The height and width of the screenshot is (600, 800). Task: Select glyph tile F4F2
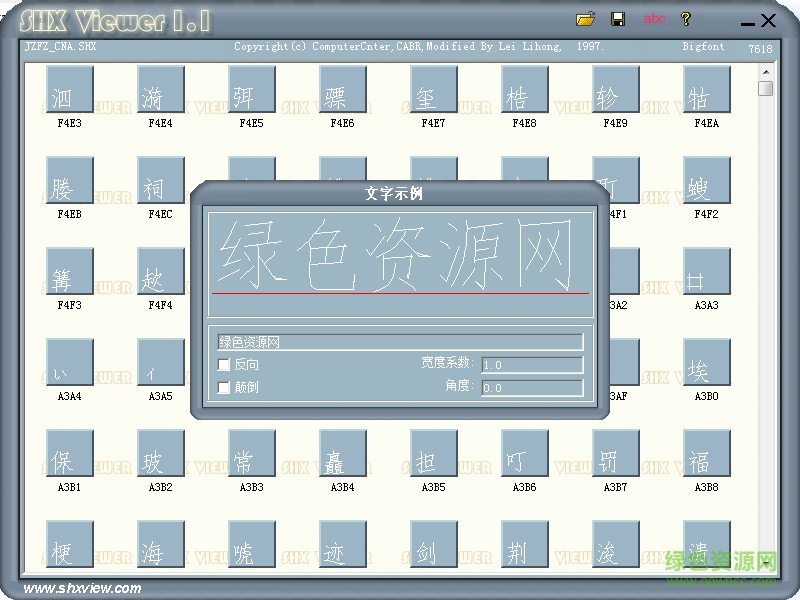click(707, 181)
